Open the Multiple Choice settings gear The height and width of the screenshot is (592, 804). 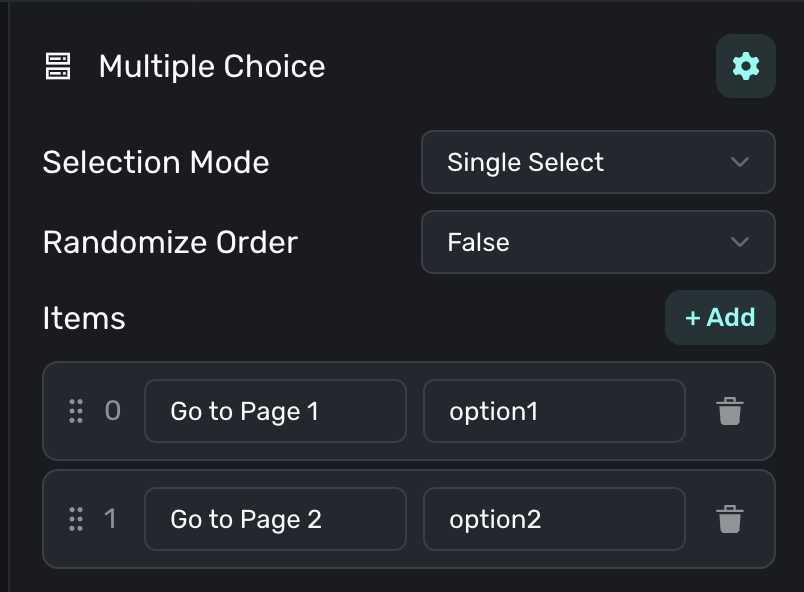point(745,67)
